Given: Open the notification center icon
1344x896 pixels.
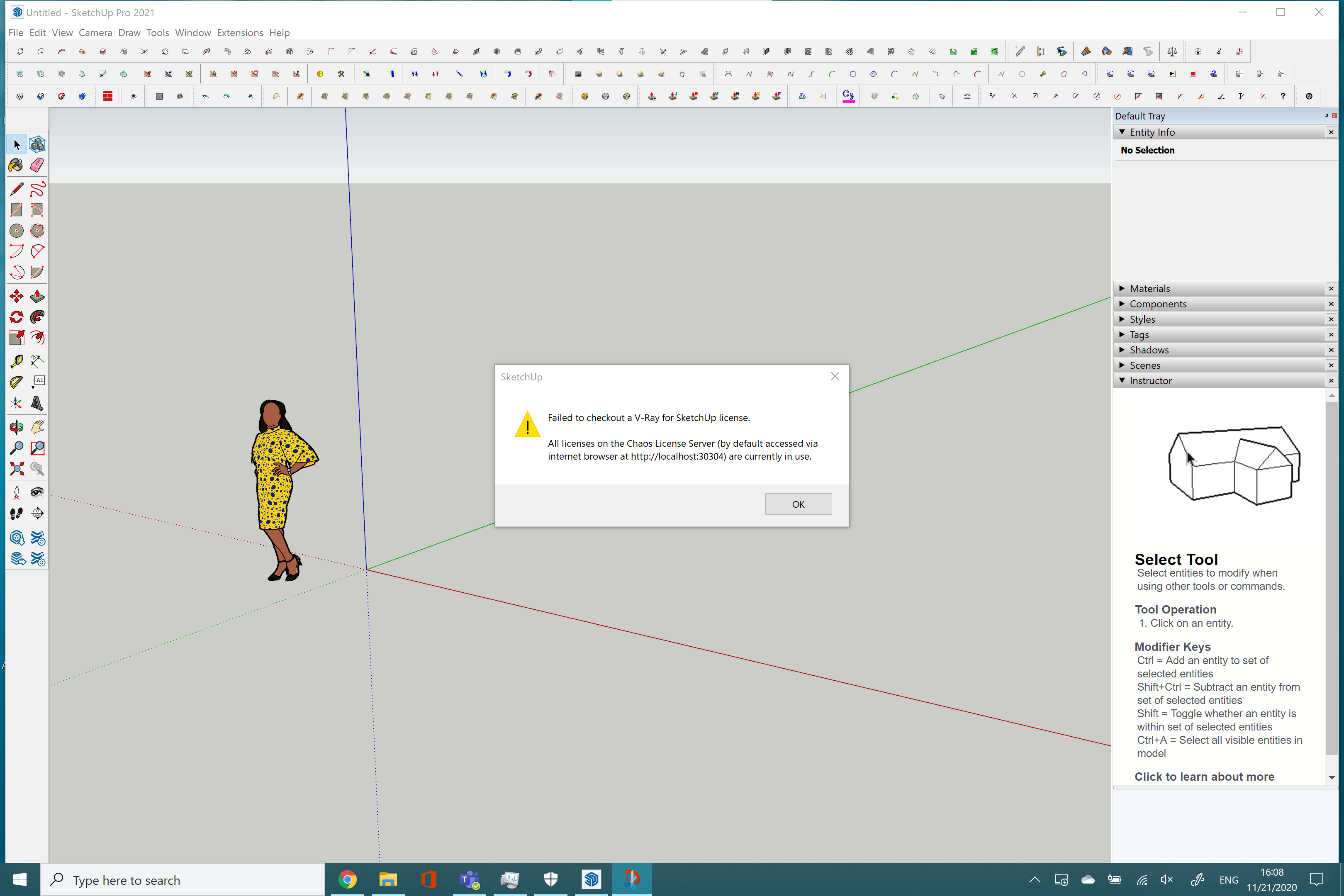Looking at the screenshot, I should [1317, 879].
